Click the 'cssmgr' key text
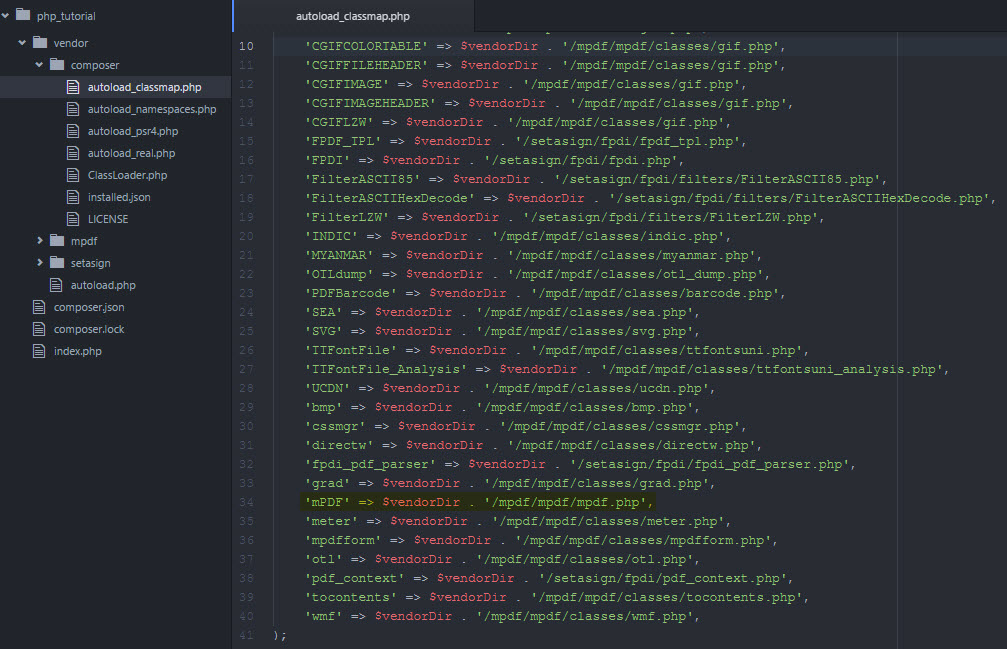Viewport: 1007px width, 649px height. (x=335, y=426)
